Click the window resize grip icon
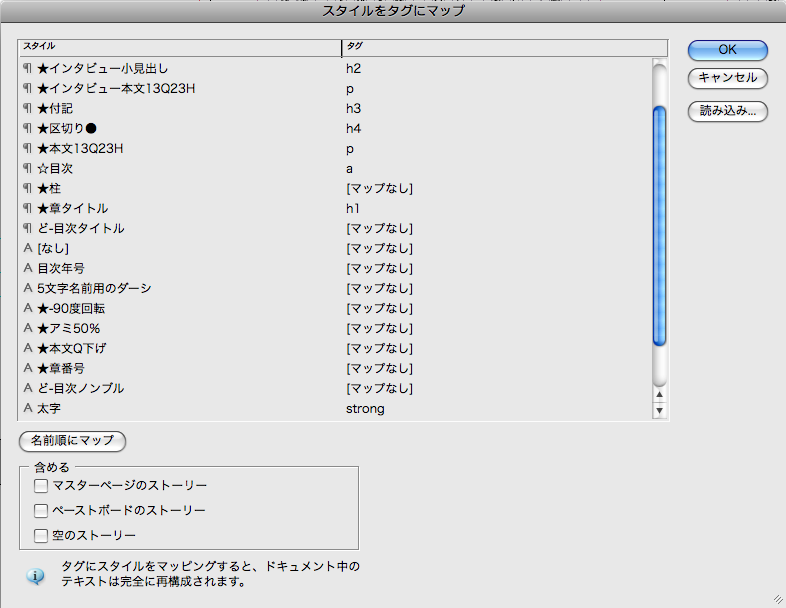 [x=778, y=599]
